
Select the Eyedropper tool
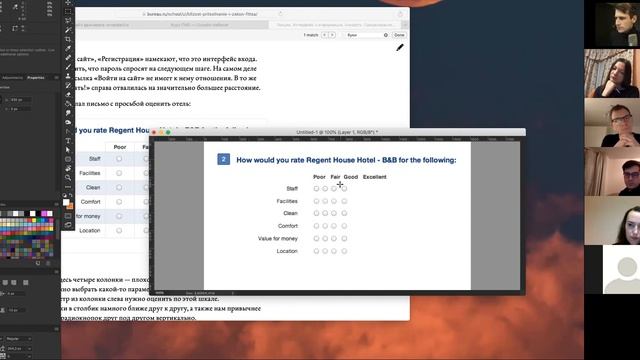pos(68,48)
